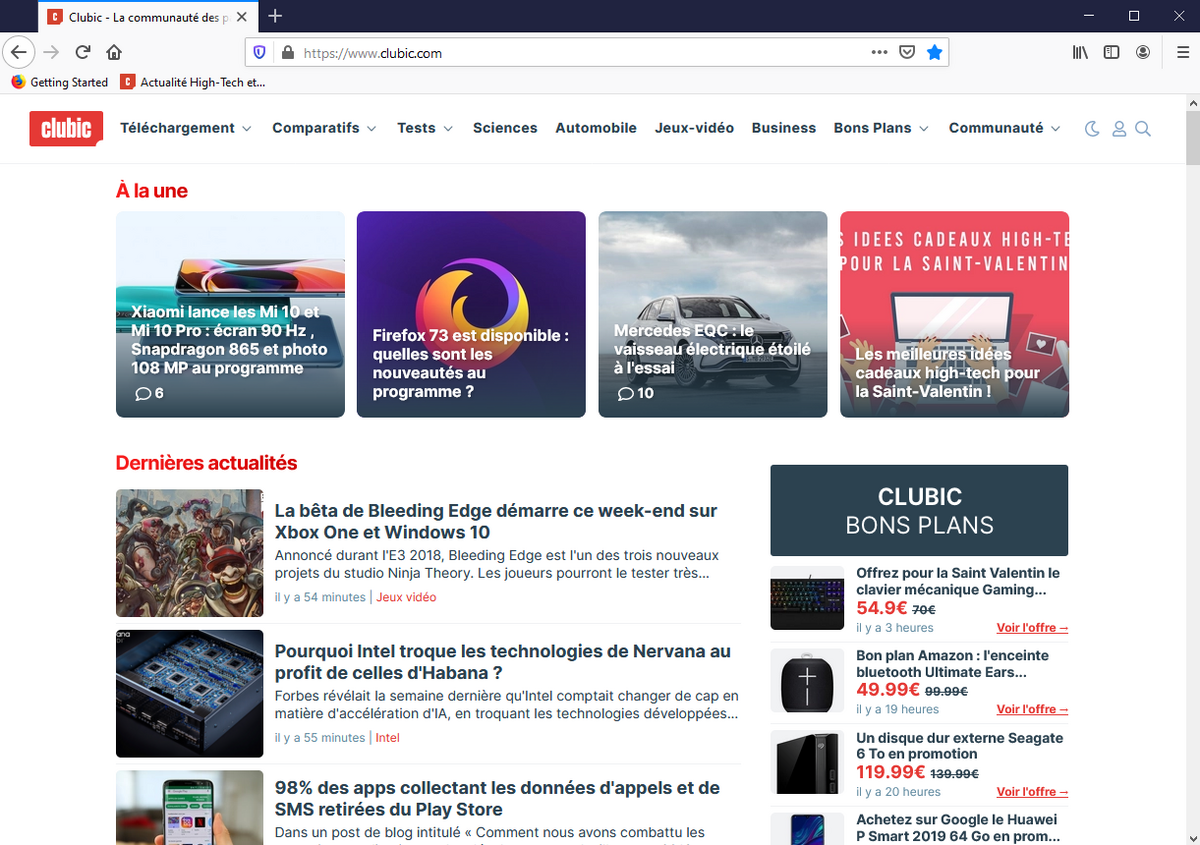Click Voir l'offre for the 119.99€ Seagate

[1032, 791]
